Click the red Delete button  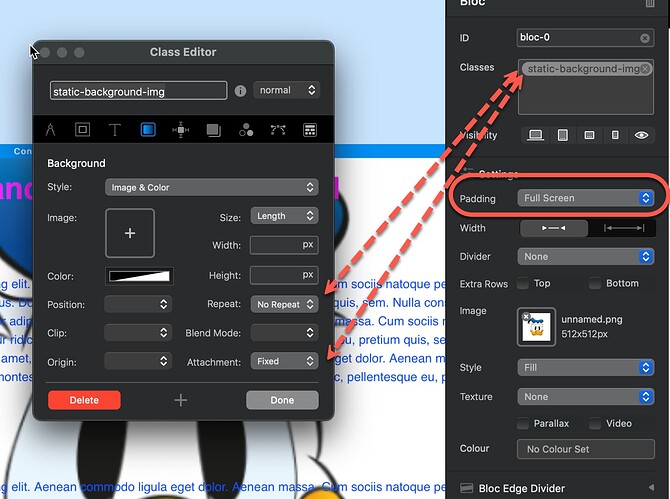click(x=84, y=400)
